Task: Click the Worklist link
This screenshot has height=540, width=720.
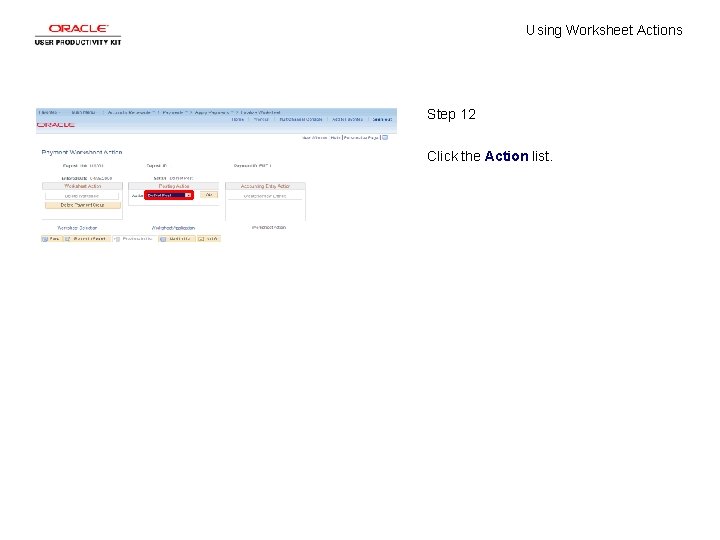Action: (261, 119)
